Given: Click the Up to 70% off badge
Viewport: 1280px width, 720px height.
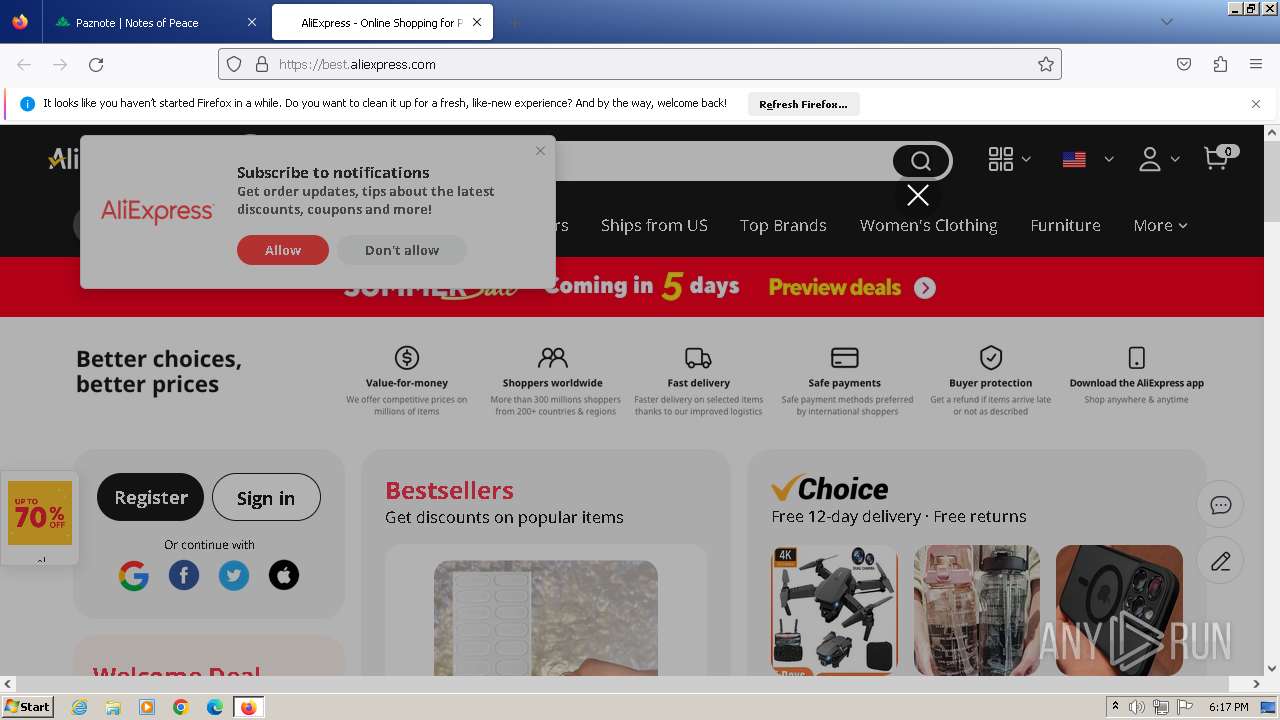Looking at the screenshot, I should click(x=40, y=513).
